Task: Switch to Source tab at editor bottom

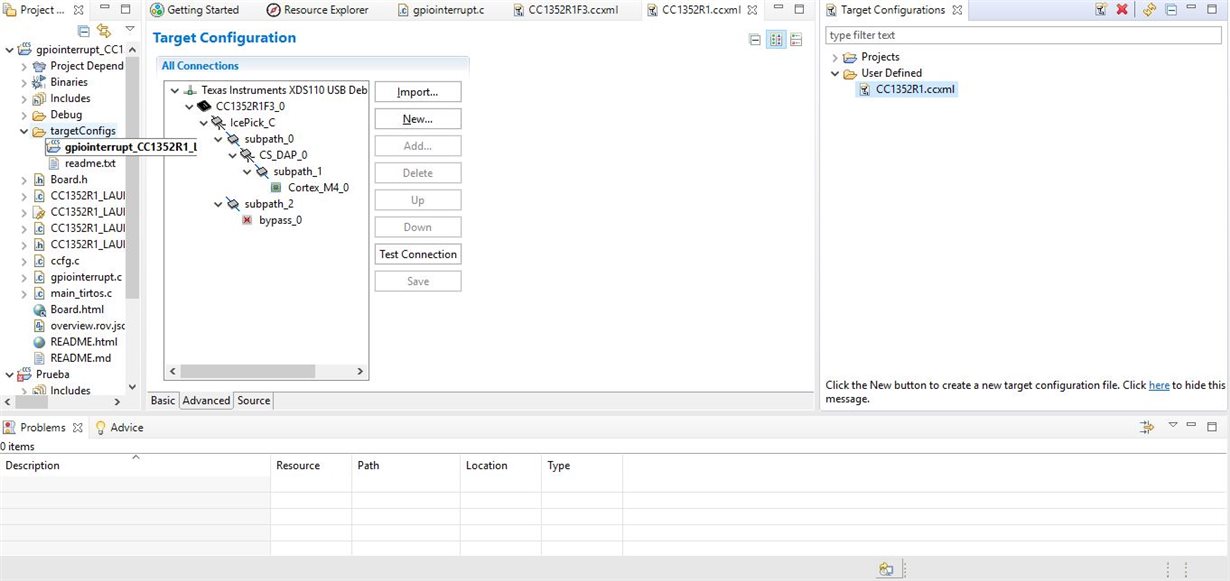Action: 254,400
